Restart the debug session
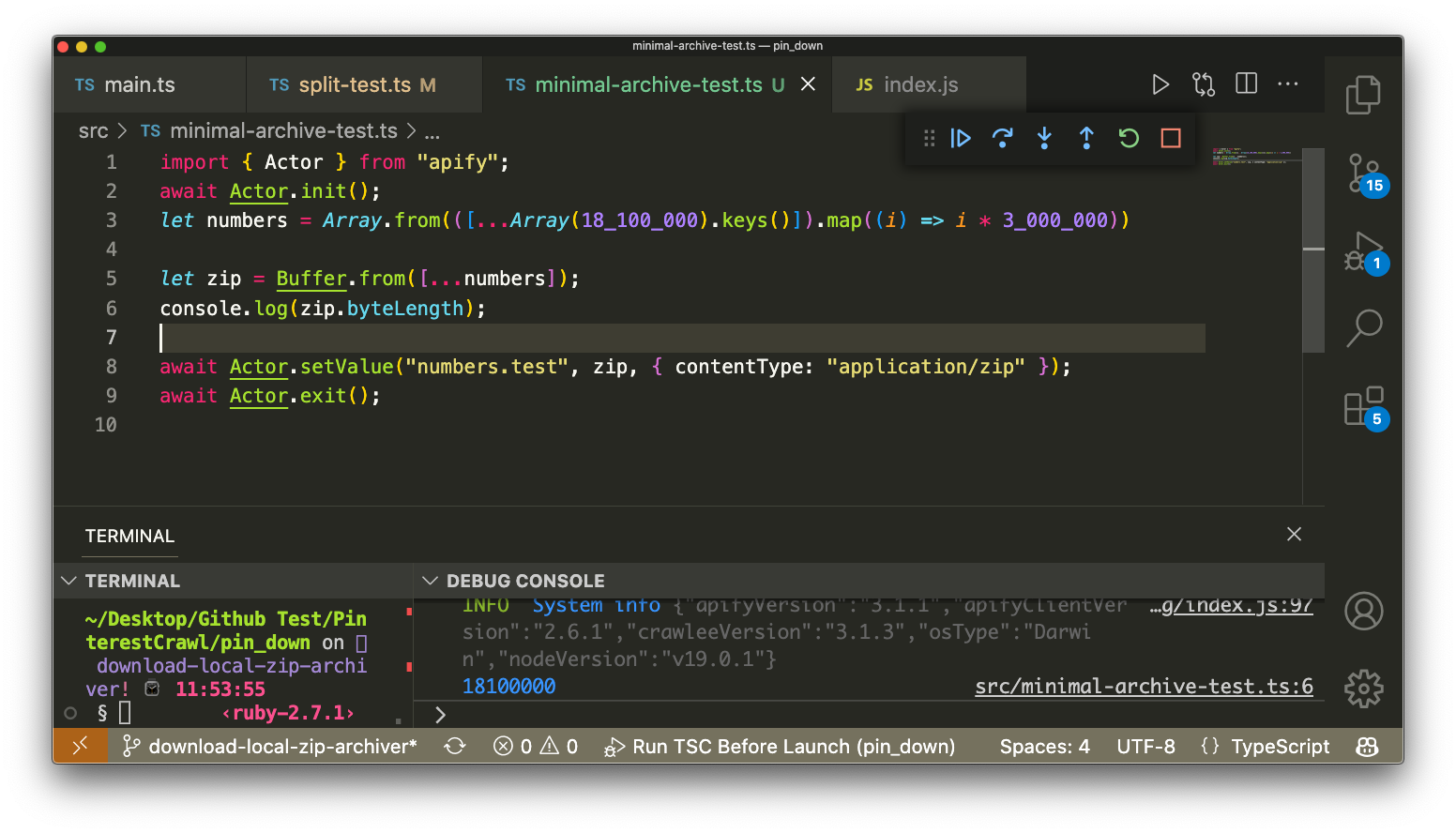 (1129, 139)
